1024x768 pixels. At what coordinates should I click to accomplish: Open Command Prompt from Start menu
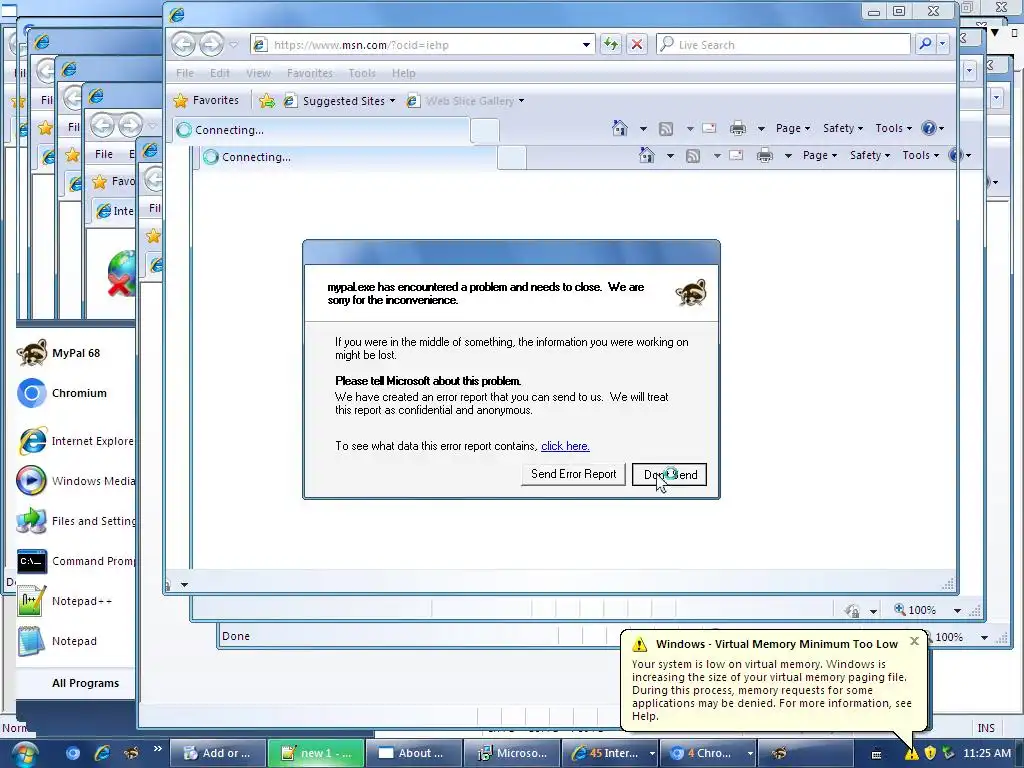tap(75, 561)
